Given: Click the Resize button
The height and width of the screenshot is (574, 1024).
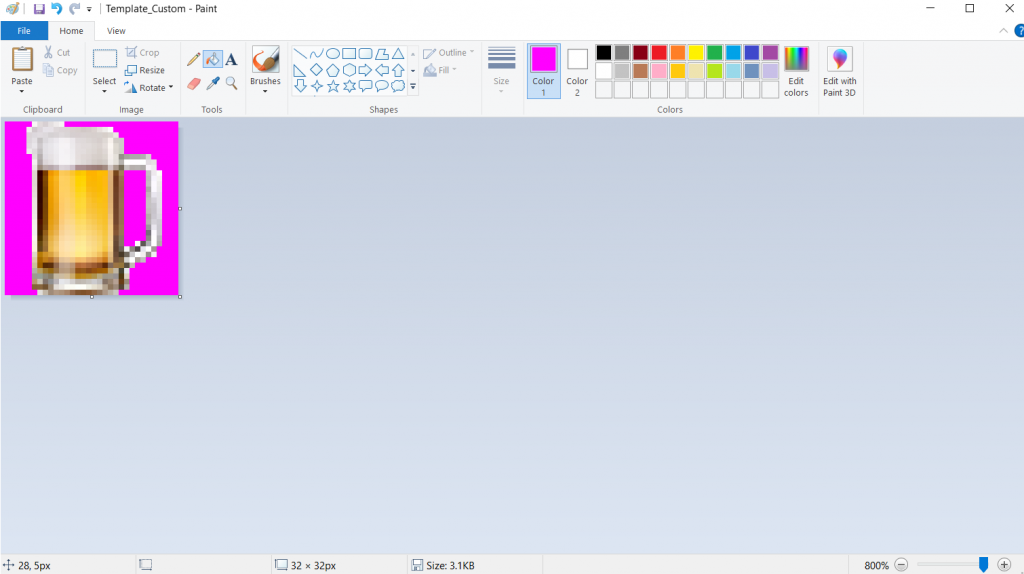Looking at the screenshot, I should click(146, 70).
